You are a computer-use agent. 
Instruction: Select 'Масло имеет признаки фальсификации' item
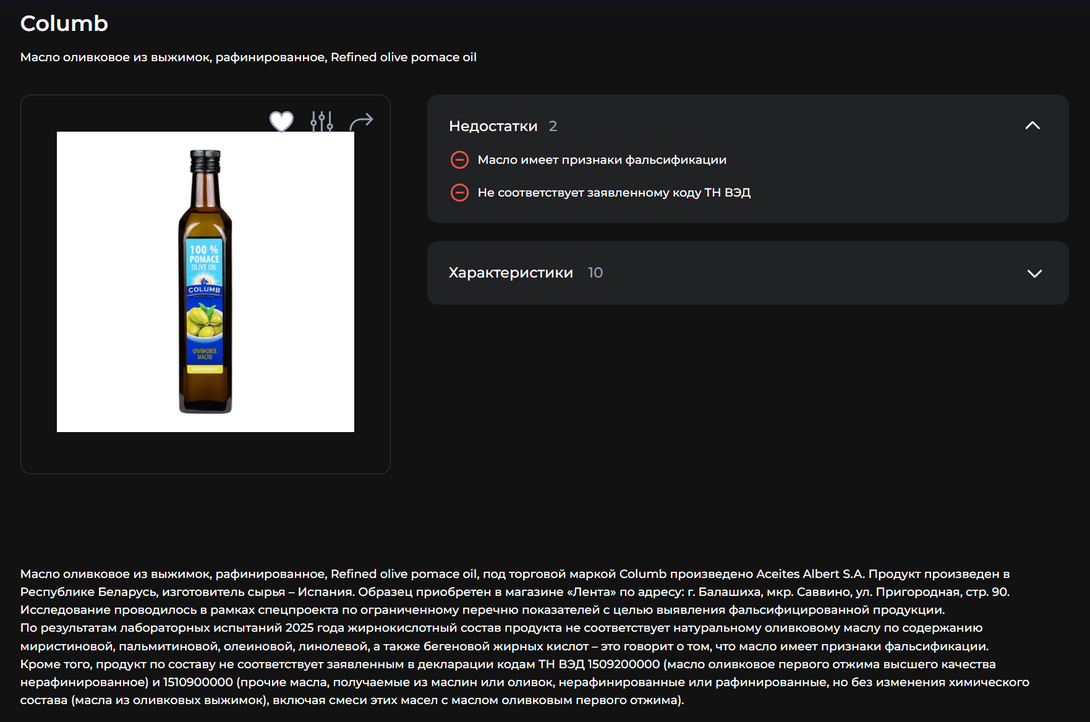click(601, 160)
